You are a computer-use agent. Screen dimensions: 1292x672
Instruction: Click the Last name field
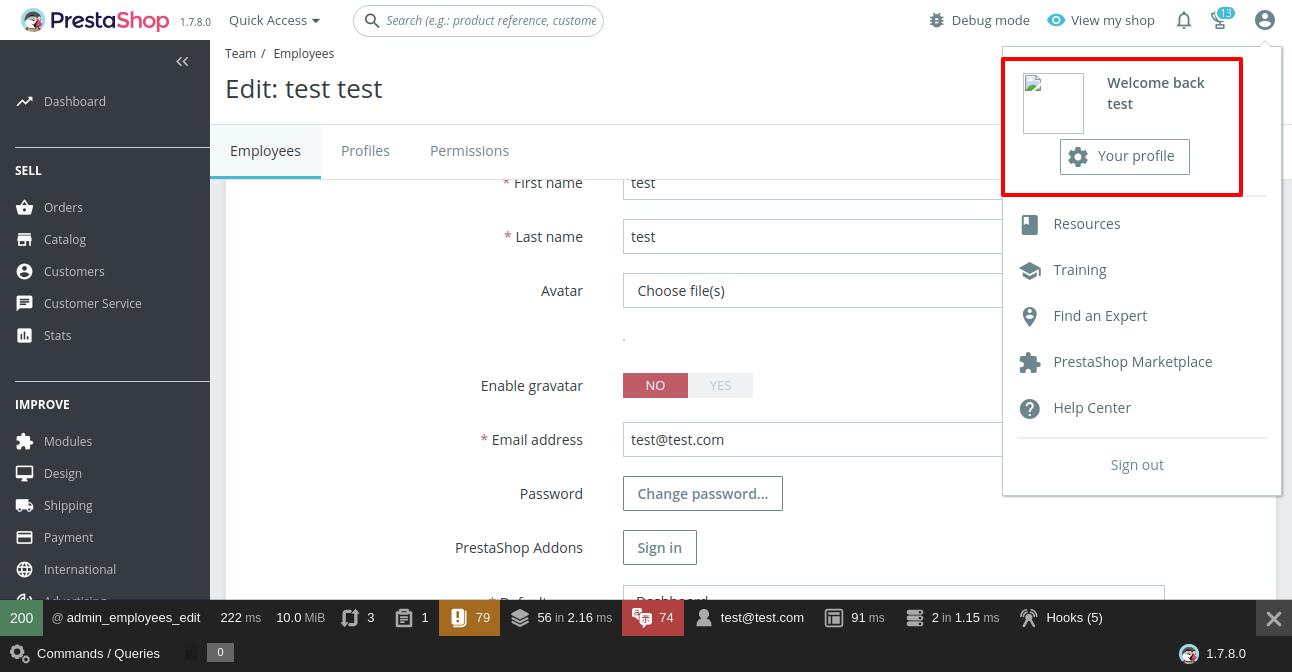[812, 237]
